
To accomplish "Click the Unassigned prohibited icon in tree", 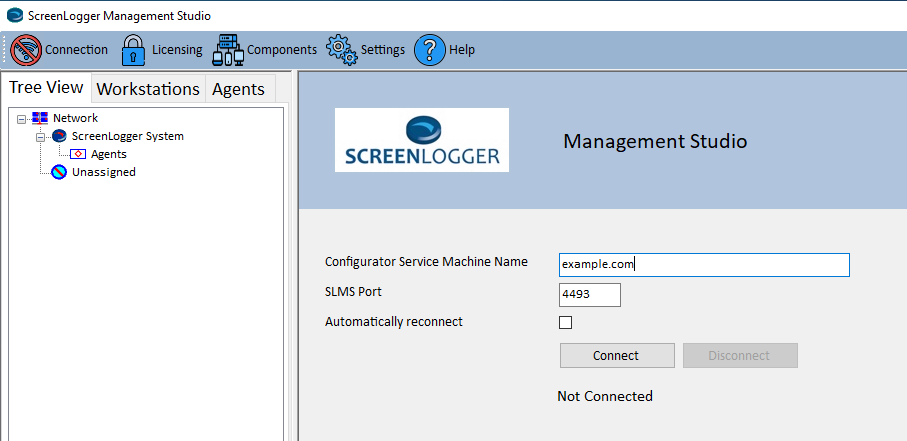I will [x=59, y=172].
